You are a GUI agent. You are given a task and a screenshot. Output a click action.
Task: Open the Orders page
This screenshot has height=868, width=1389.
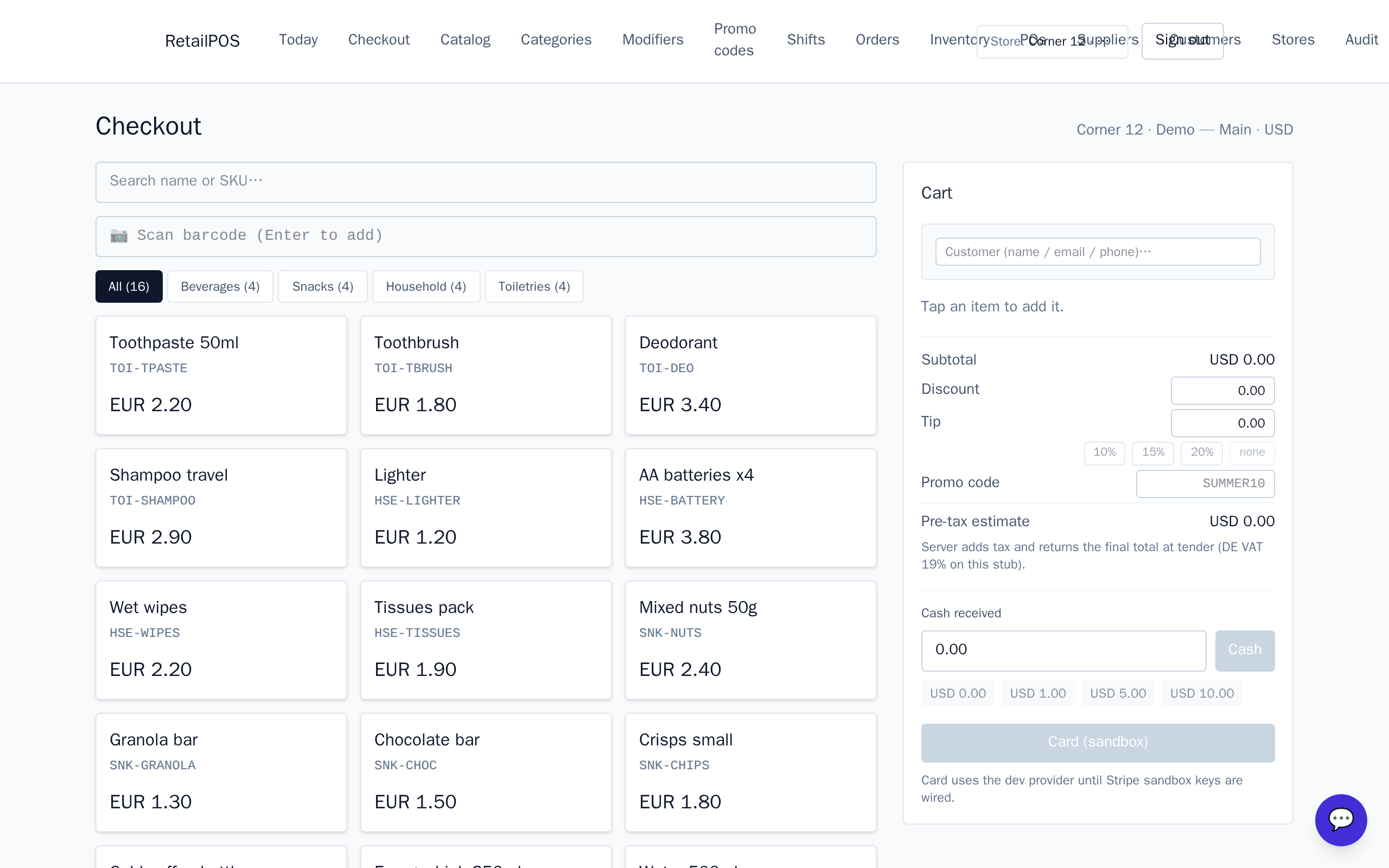[877, 40]
